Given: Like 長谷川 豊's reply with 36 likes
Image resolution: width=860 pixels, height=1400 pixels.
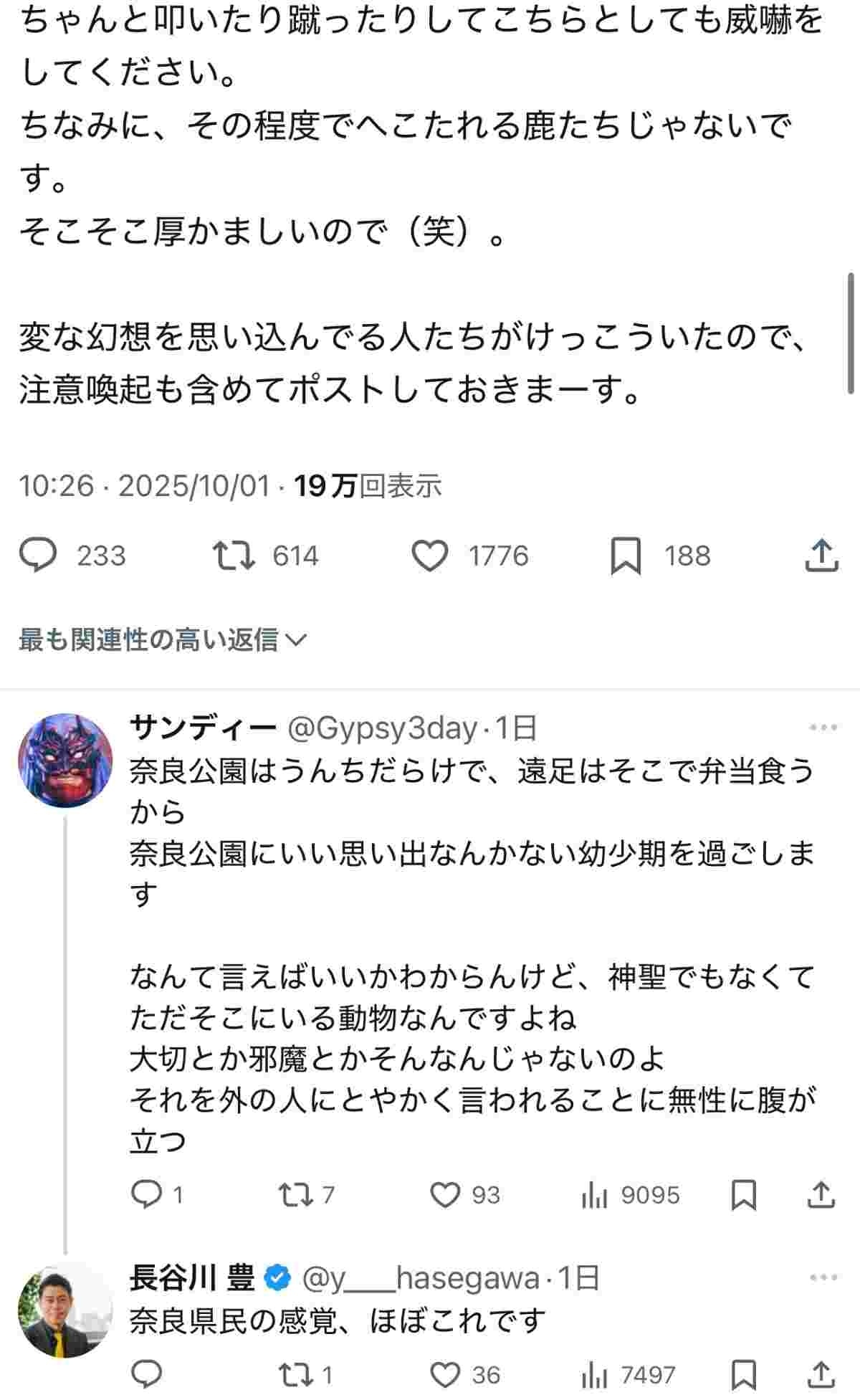Looking at the screenshot, I should click(444, 1374).
